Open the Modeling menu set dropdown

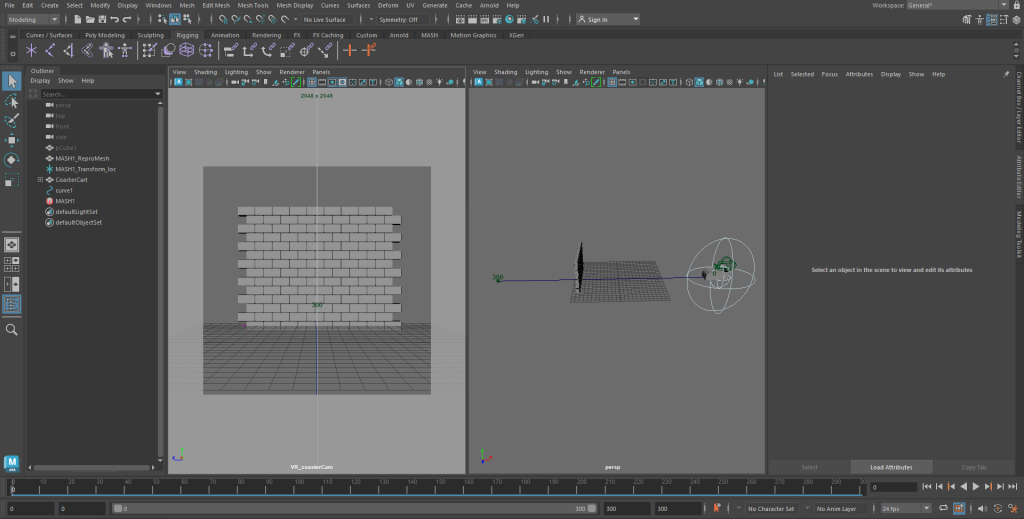(x=33, y=19)
